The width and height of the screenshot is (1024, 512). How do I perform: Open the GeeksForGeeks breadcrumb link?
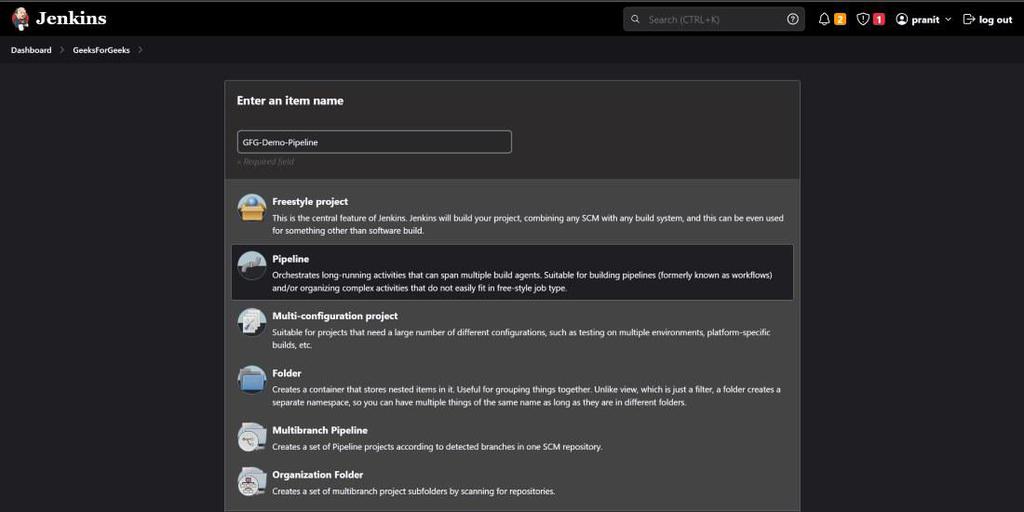coord(101,50)
